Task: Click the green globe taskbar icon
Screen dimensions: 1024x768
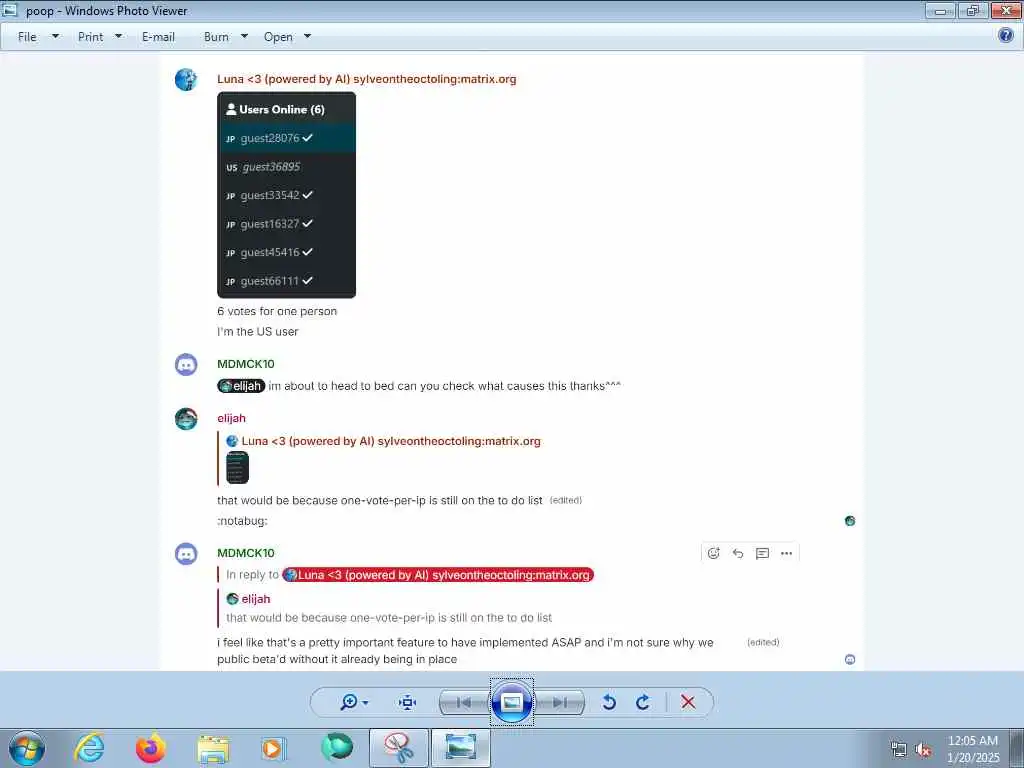Action: pos(336,748)
